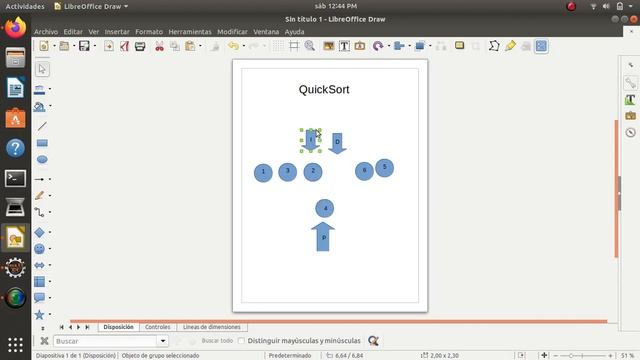Open the Modificar menu

[232, 32]
